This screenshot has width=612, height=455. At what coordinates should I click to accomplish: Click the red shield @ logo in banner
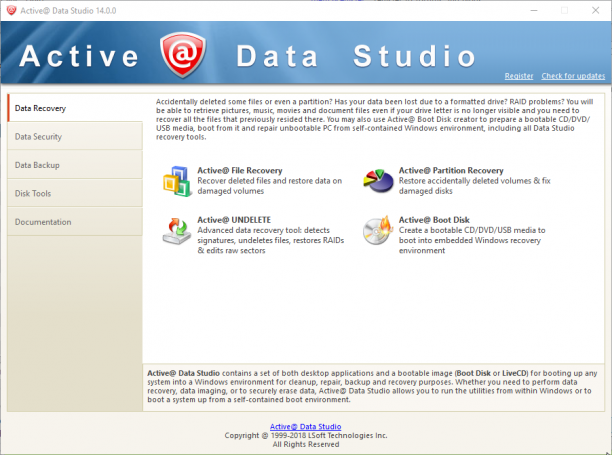[x=183, y=55]
